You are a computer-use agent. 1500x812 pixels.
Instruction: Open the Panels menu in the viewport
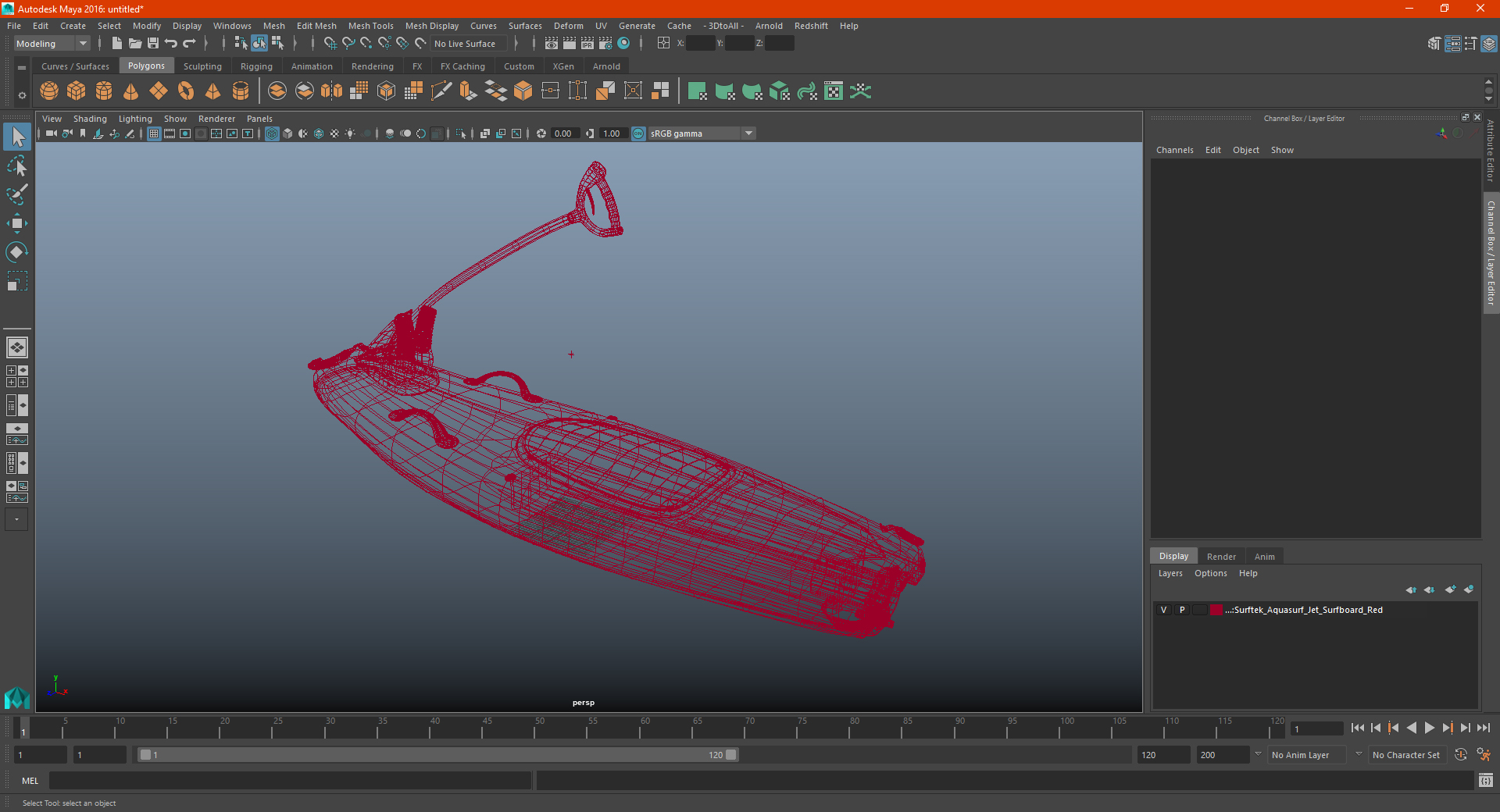pos(259,119)
